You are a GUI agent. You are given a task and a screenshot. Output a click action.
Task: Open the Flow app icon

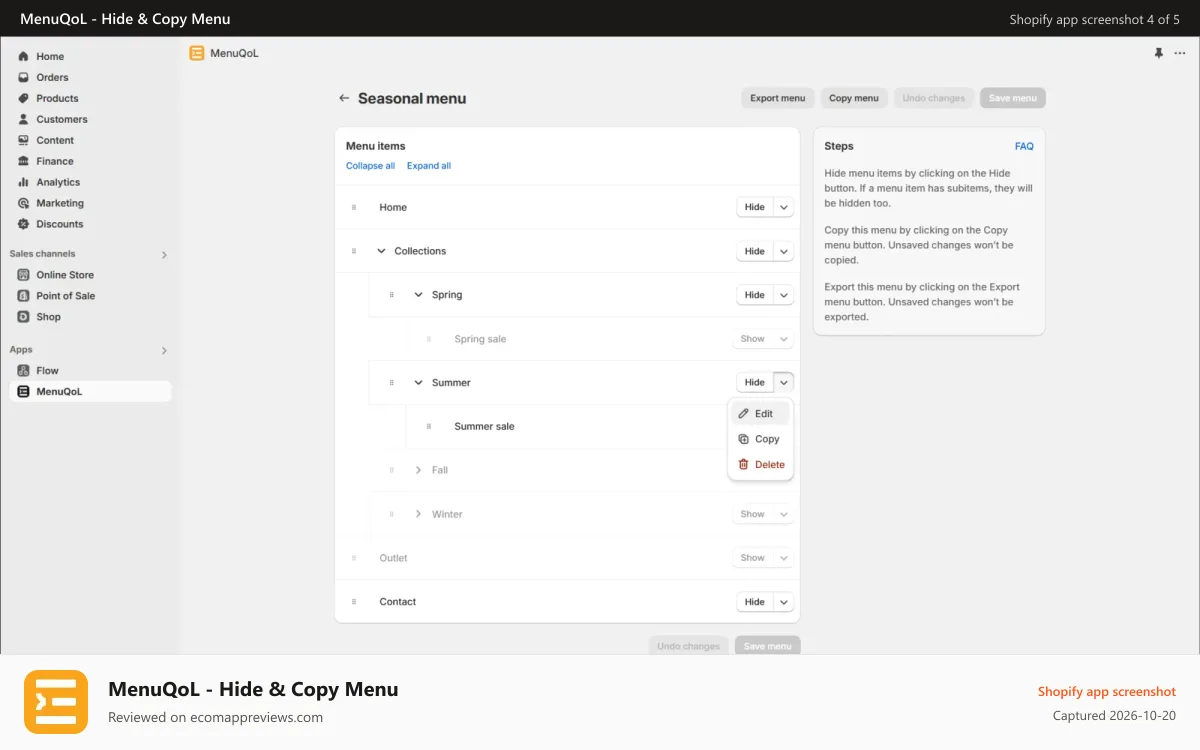(x=23, y=371)
